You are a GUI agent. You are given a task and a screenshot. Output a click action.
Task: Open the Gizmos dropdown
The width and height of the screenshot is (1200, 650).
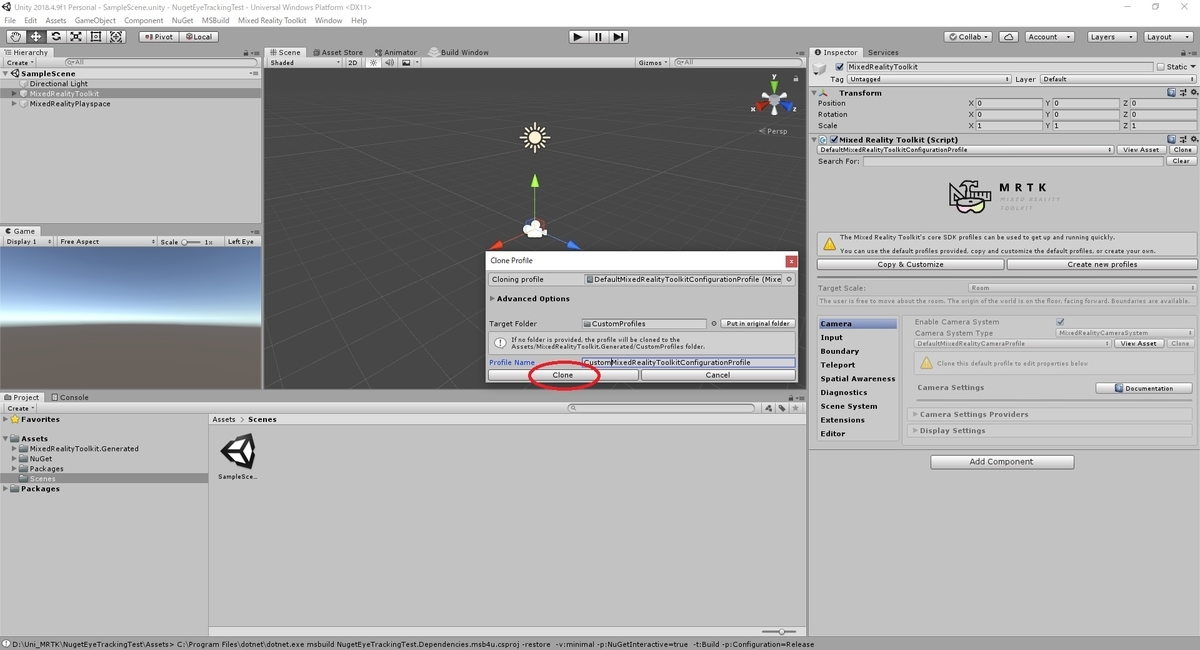652,62
